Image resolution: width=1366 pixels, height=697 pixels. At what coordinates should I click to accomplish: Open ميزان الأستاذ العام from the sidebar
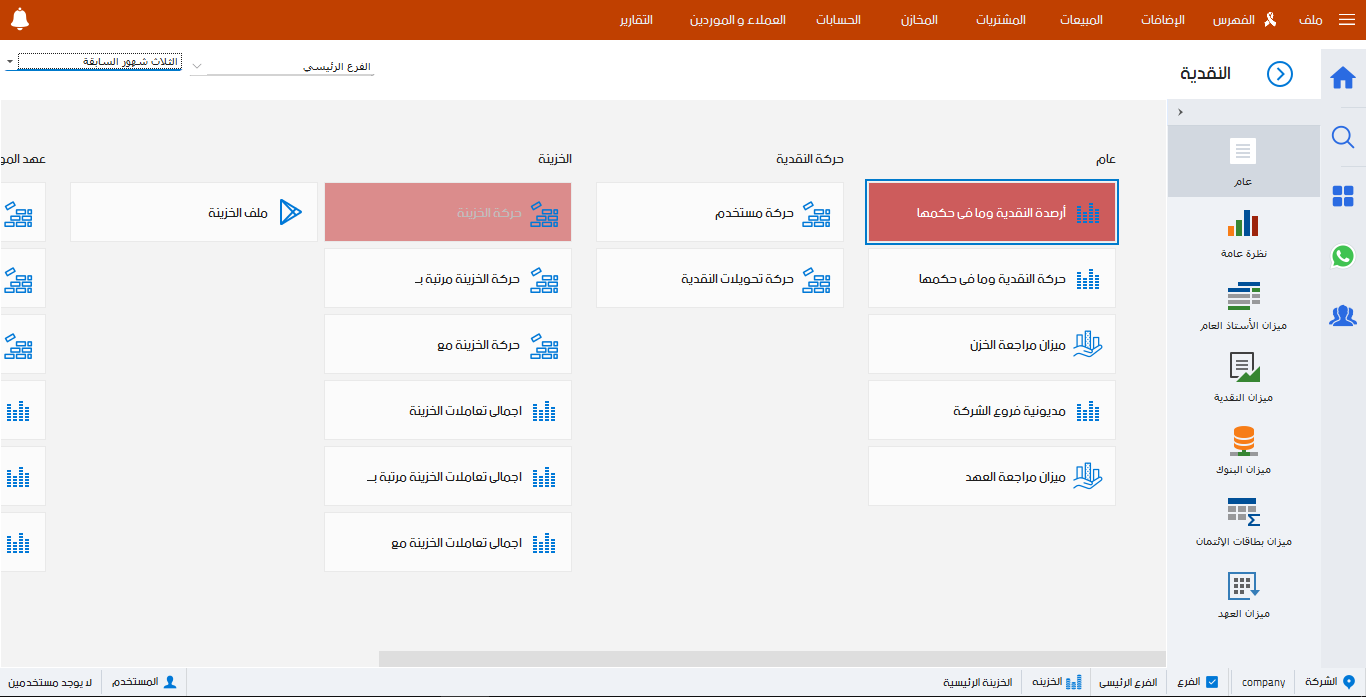coord(1243,303)
